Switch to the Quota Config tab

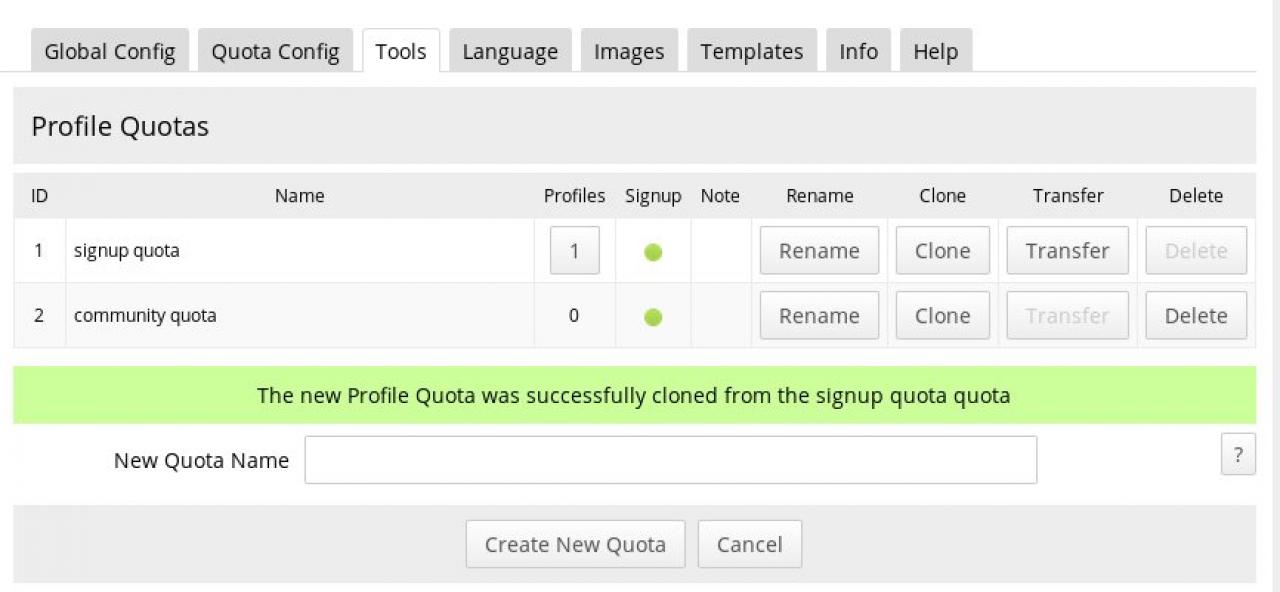tap(275, 52)
